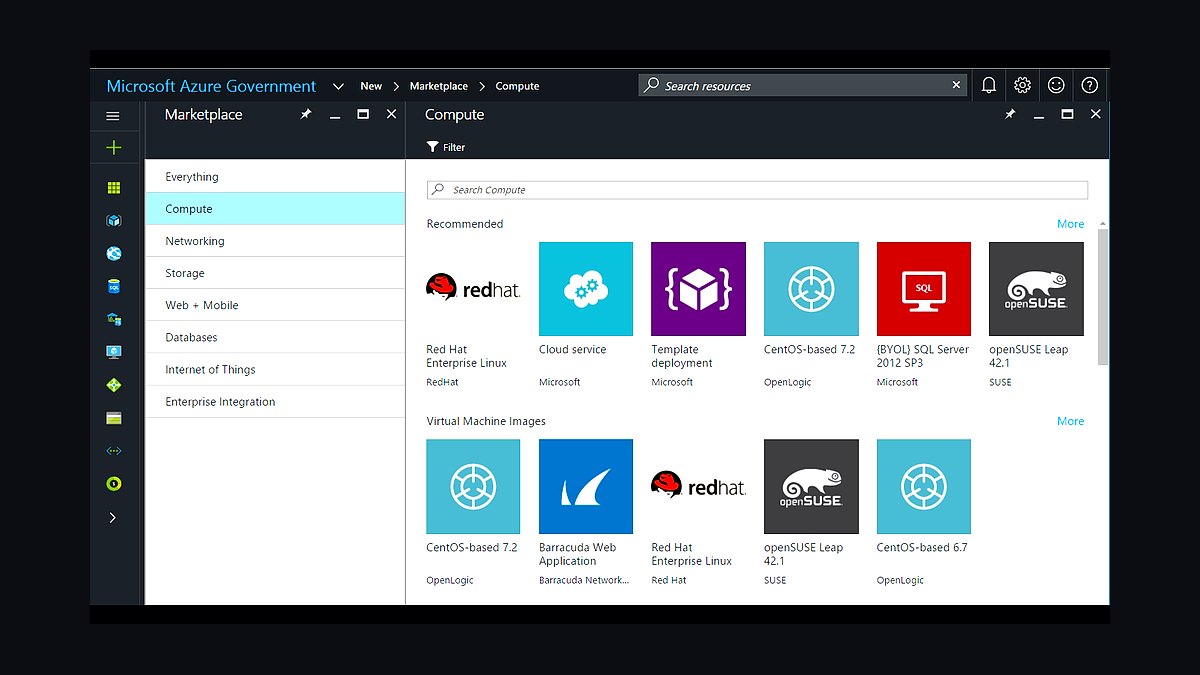Click Microsoft Azure Government title
The width and height of the screenshot is (1200, 675).
[211, 86]
